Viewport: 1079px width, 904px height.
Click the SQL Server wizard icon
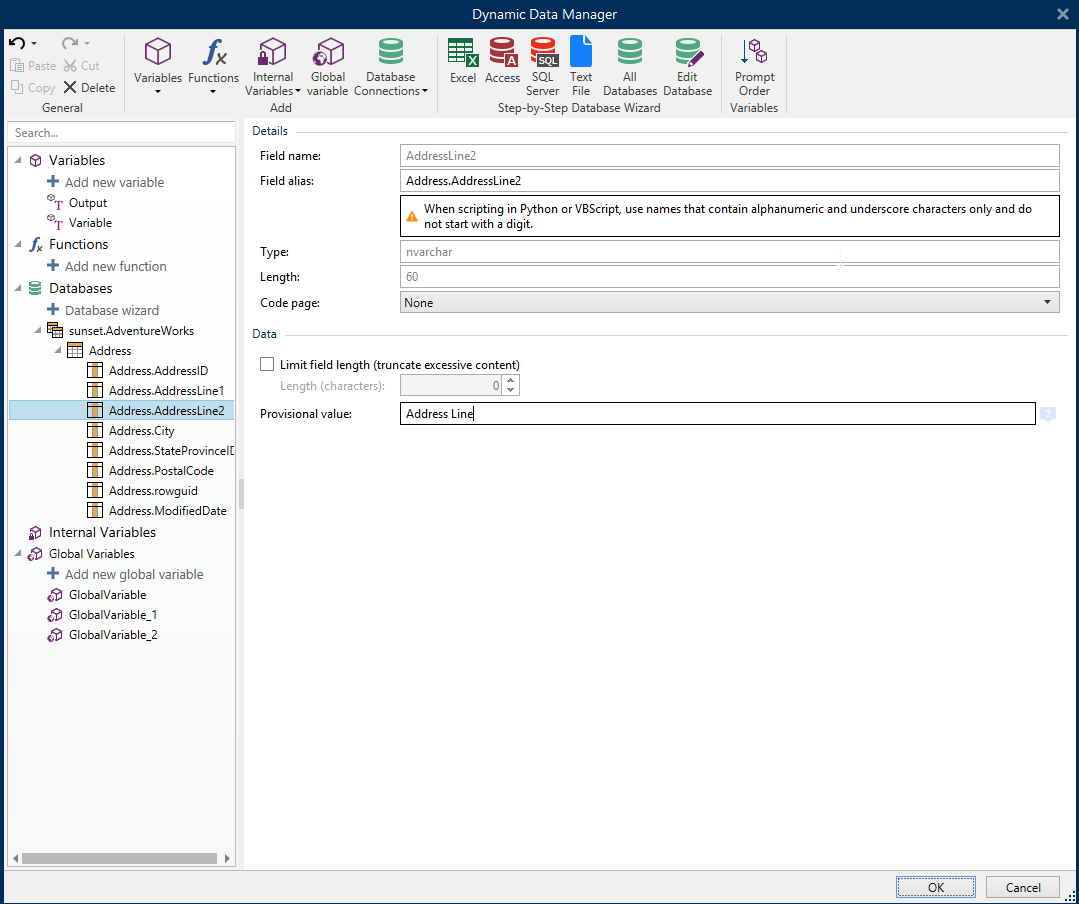click(543, 64)
